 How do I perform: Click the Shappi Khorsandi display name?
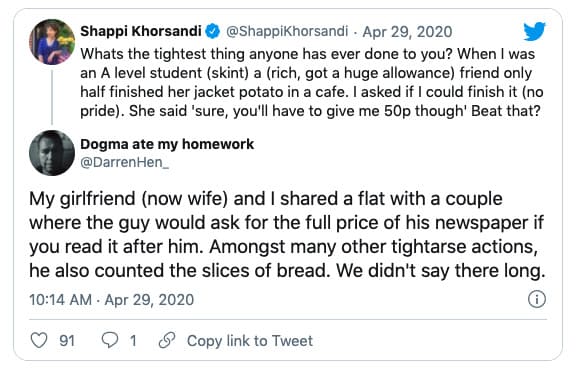pyautogui.click(x=141, y=31)
